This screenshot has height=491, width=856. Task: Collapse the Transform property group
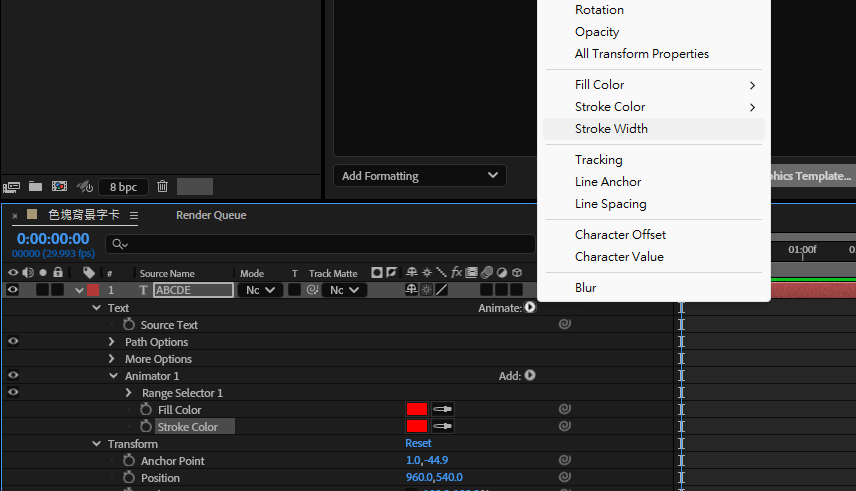(96, 444)
